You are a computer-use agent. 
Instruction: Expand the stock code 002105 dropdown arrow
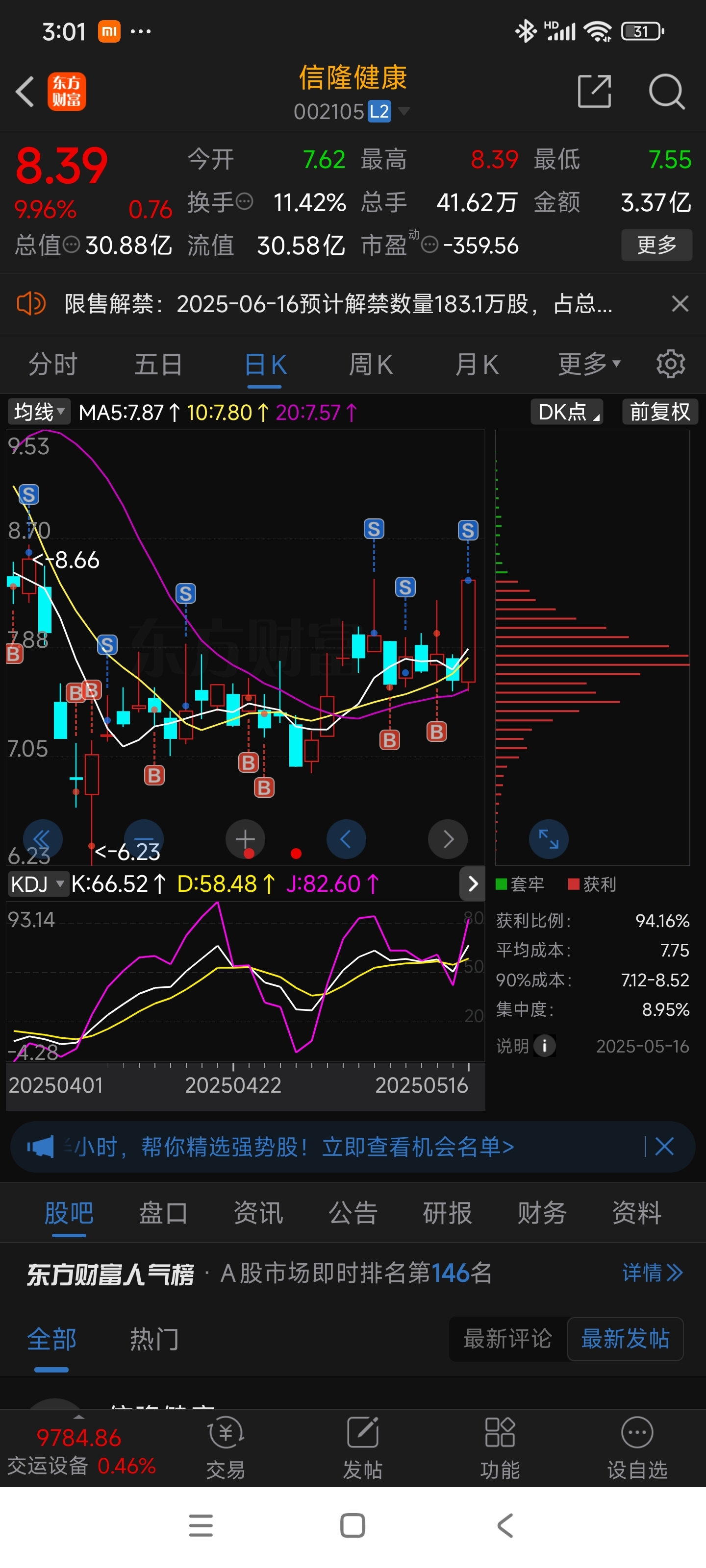[x=404, y=111]
